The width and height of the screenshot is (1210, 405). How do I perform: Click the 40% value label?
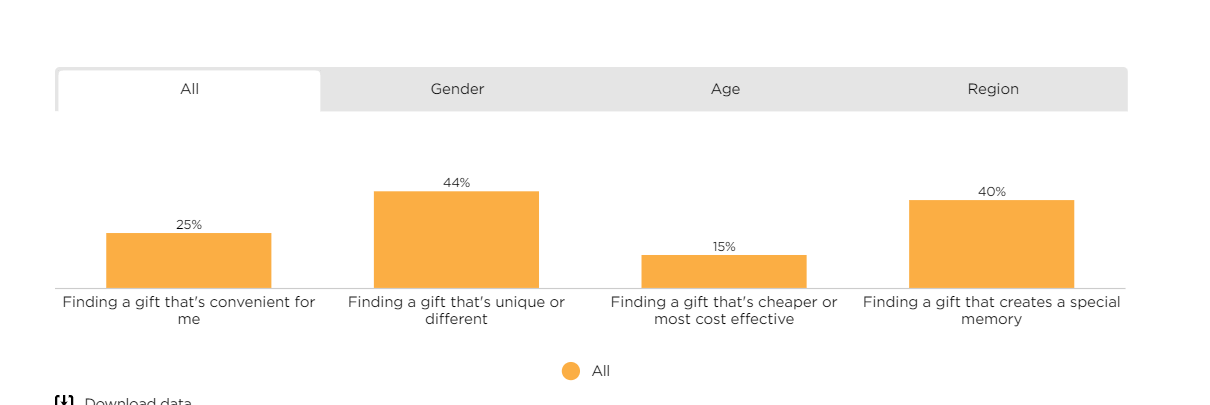click(x=992, y=192)
